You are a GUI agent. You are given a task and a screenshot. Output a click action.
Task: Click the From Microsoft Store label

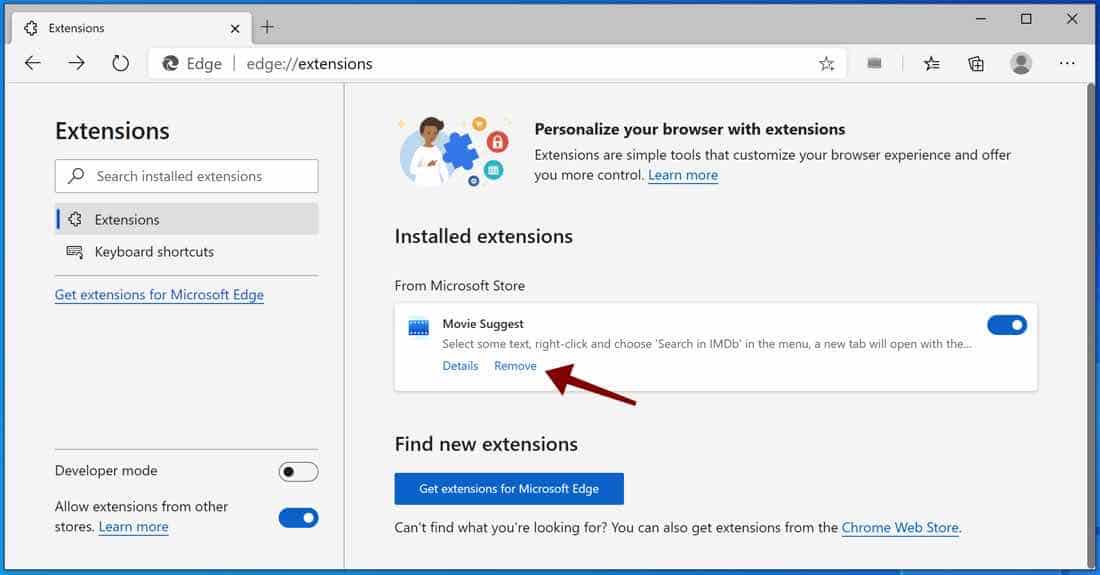[460, 285]
